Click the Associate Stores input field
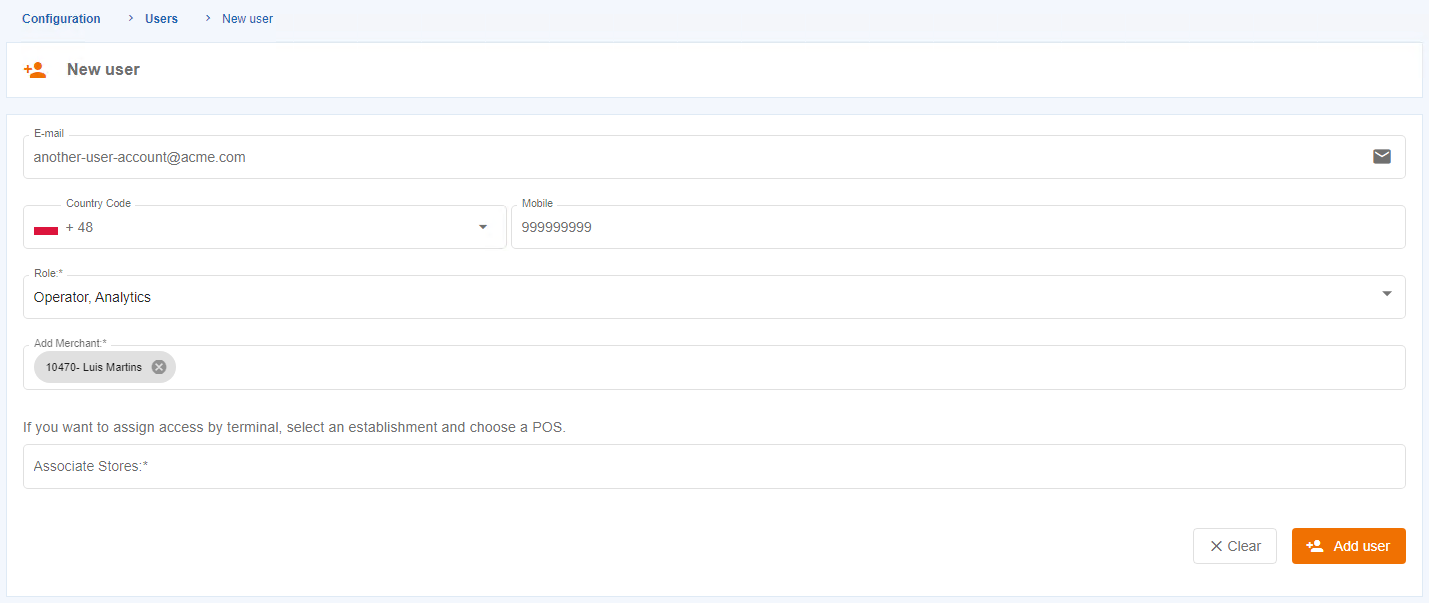The height and width of the screenshot is (603, 1429). pos(700,466)
